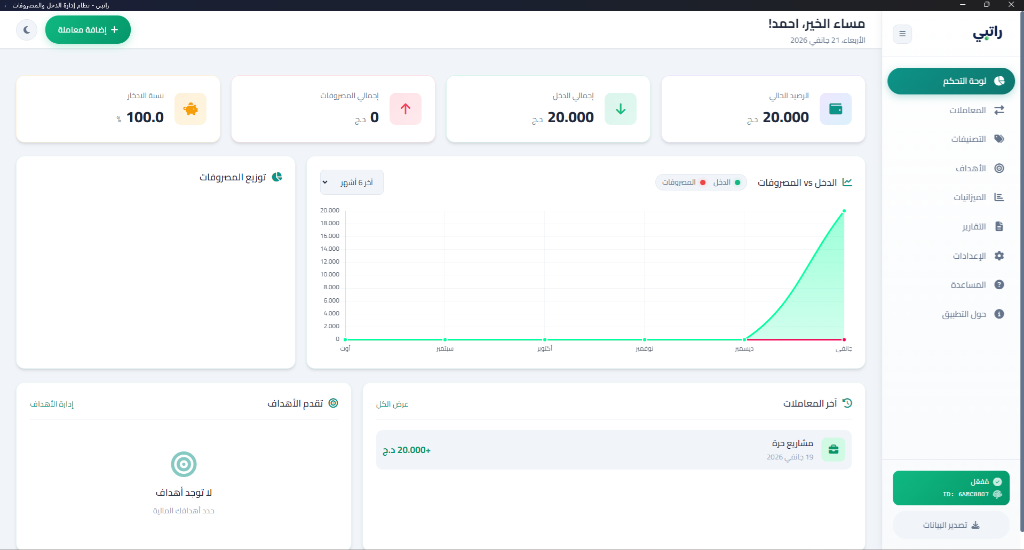1024x550 pixels.
Task: Open الإعدادات via its gear icon
Action: click(x=999, y=256)
